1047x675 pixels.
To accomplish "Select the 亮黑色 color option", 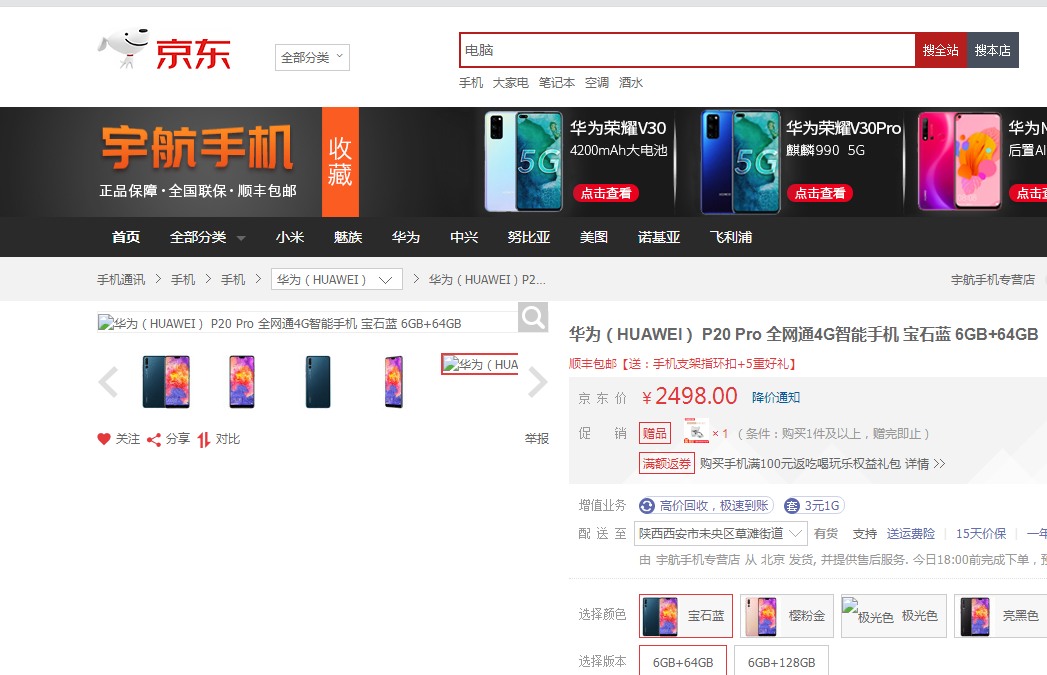I will 1000,616.
